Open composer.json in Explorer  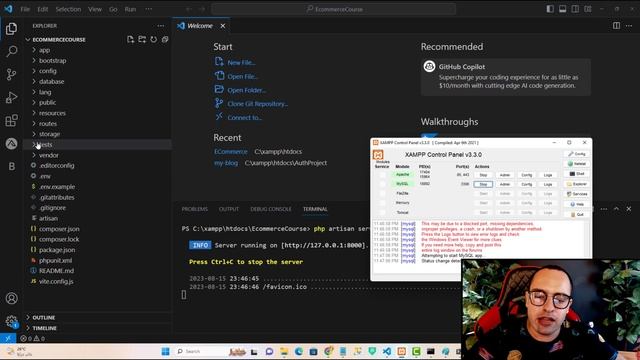[59, 229]
